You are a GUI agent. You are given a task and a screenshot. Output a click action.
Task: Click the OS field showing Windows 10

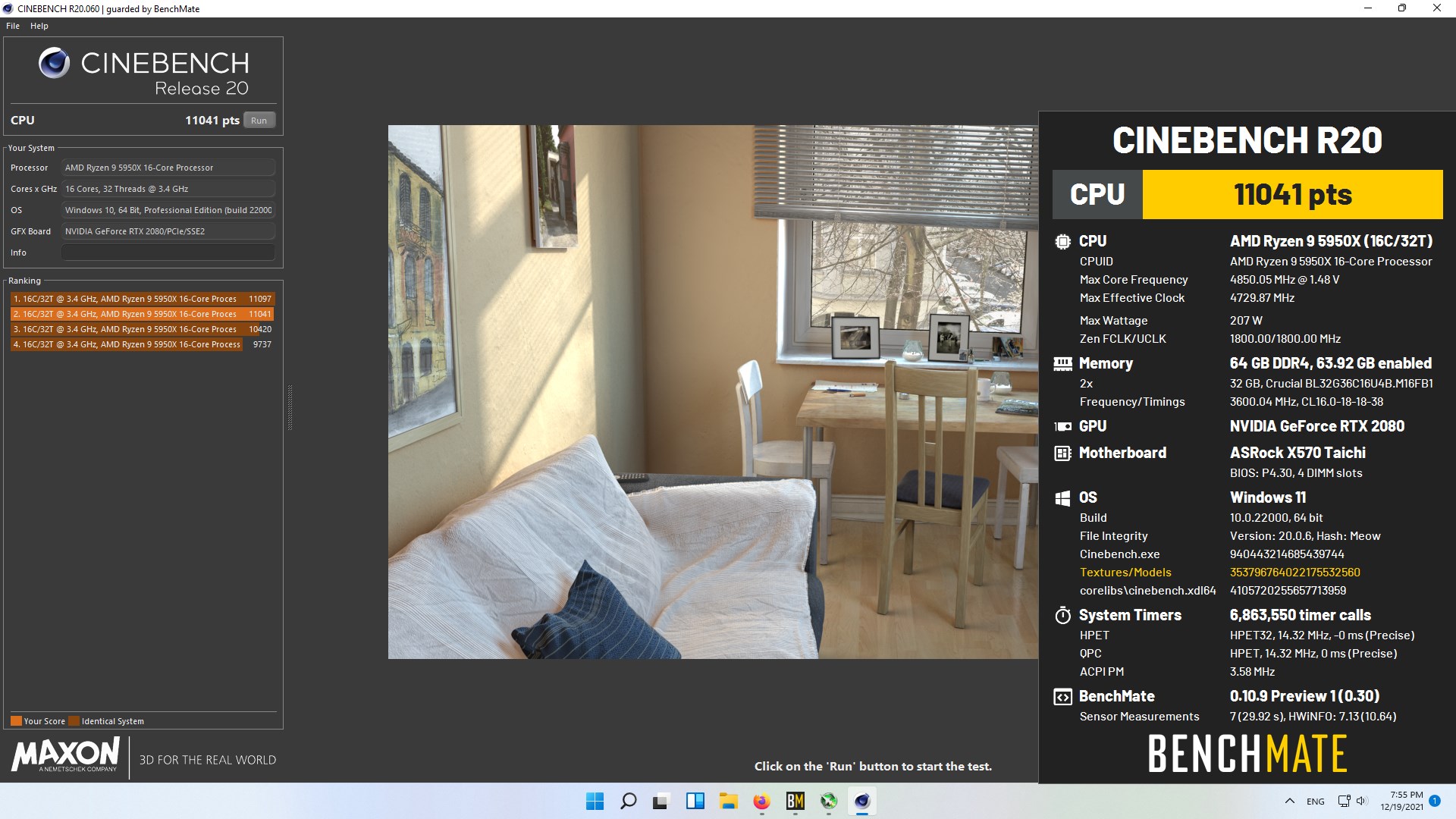168,210
